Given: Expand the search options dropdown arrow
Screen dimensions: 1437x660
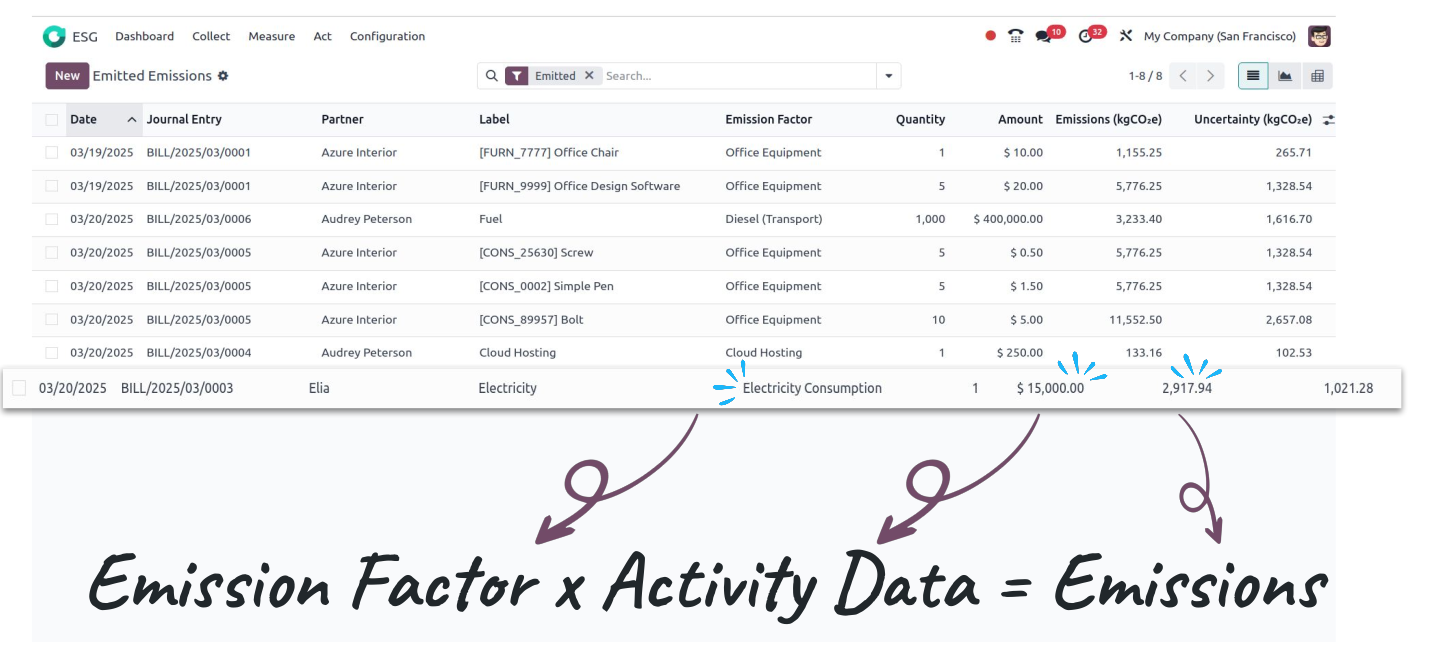Looking at the screenshot, I should (889, 76).
